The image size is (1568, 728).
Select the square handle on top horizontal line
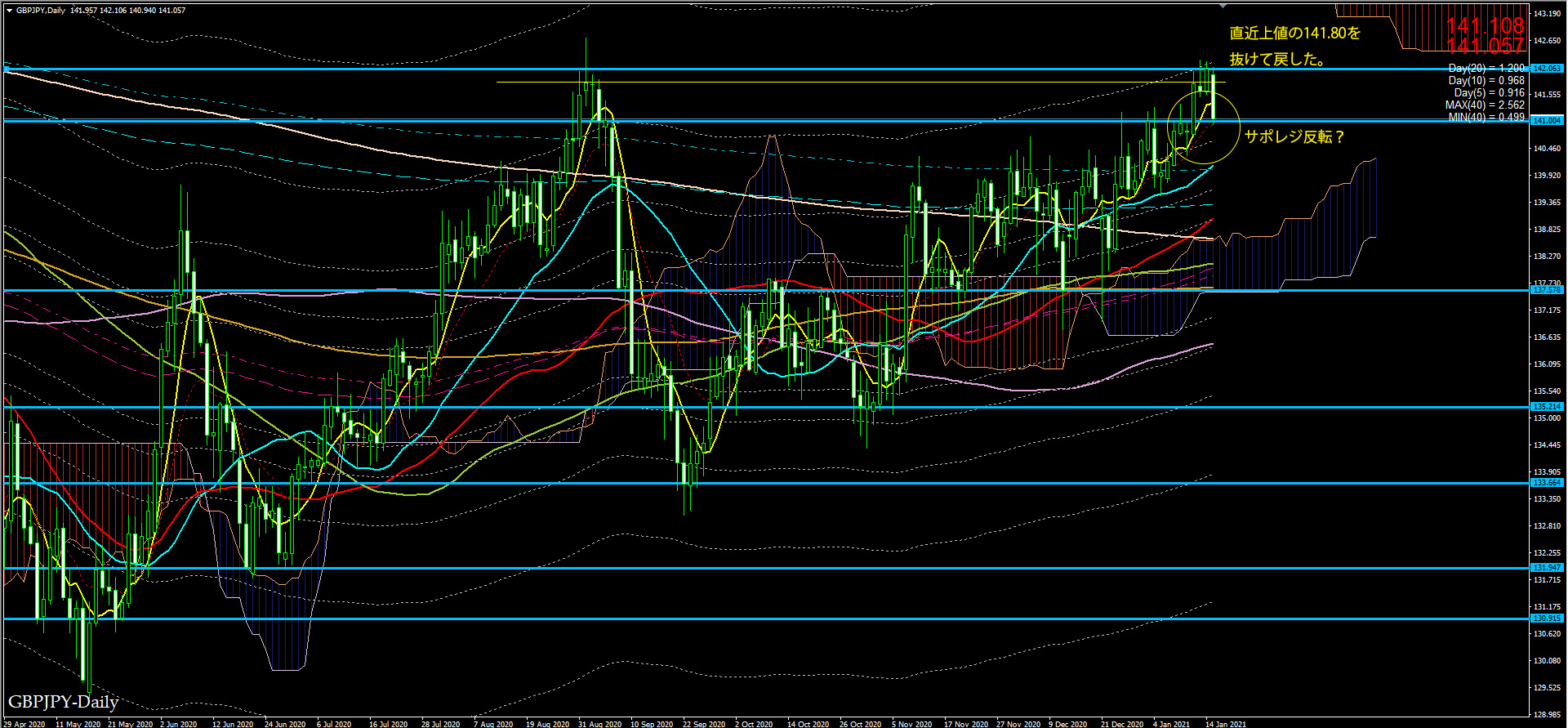[x=7, y=69]
